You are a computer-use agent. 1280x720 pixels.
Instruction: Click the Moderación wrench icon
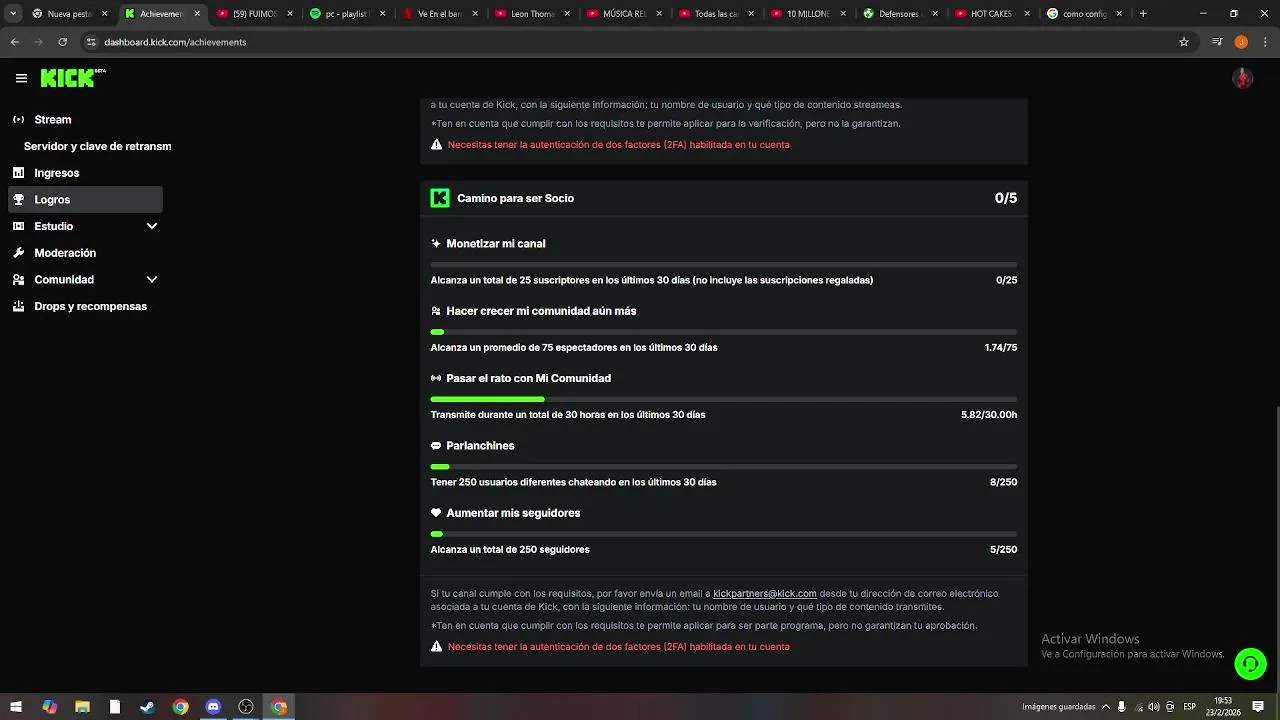[x=18, y=253]
